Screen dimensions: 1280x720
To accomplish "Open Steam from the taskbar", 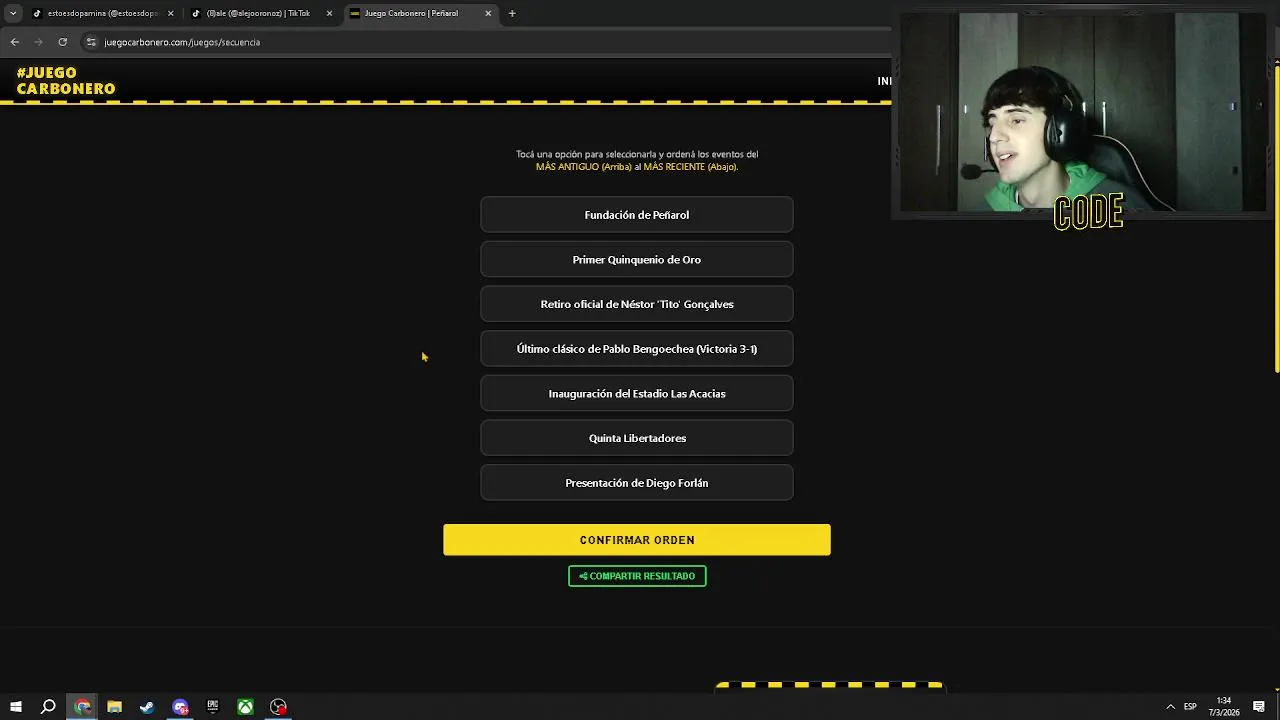I will [147, 707].
